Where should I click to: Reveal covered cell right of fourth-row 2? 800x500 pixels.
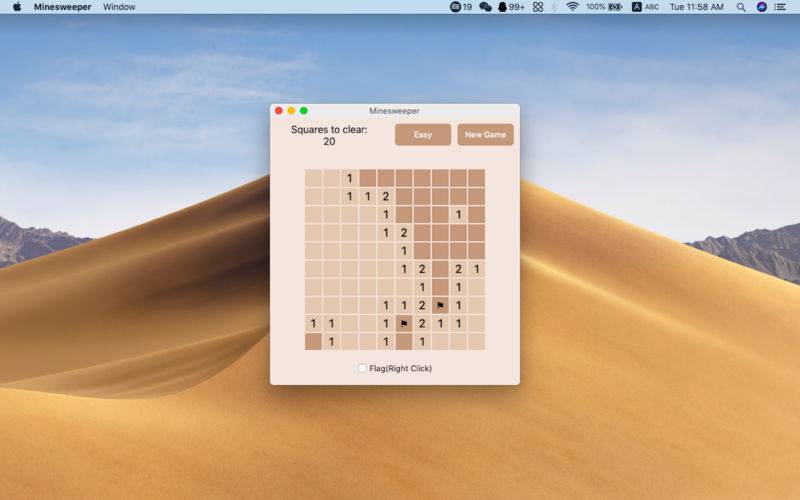pos(422,233)
